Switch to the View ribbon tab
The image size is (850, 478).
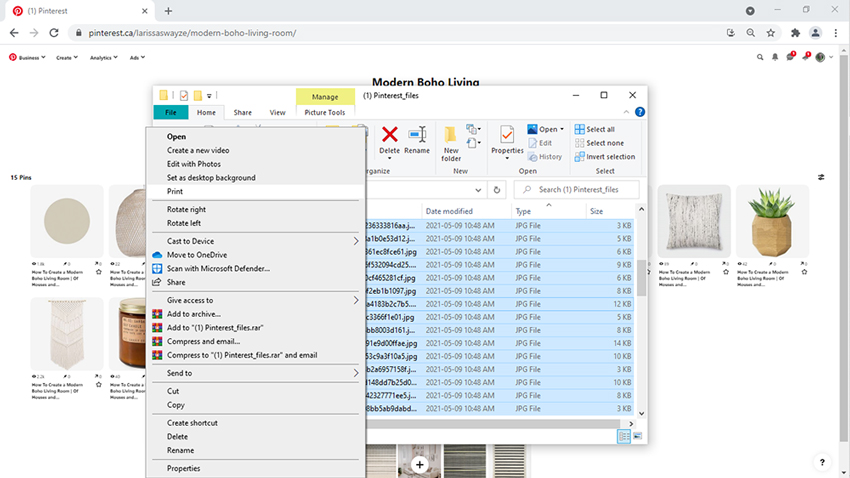click(x=278, y=112)
